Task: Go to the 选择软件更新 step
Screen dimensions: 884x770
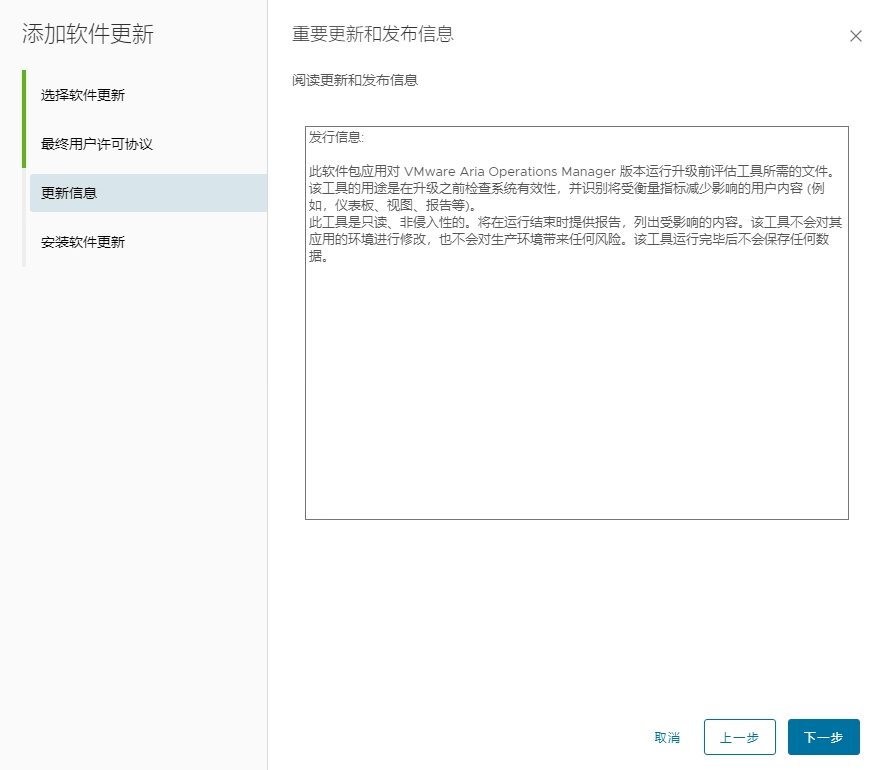Action: tap(83, 95)
